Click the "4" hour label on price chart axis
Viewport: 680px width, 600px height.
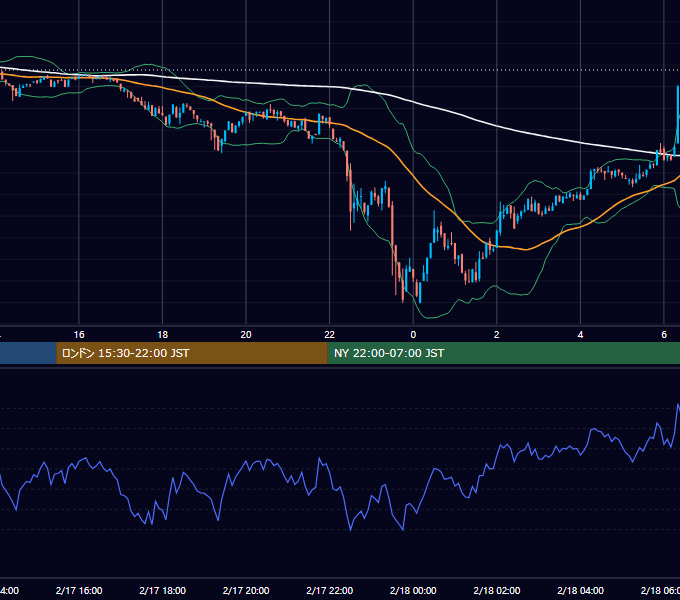point(580,335)
